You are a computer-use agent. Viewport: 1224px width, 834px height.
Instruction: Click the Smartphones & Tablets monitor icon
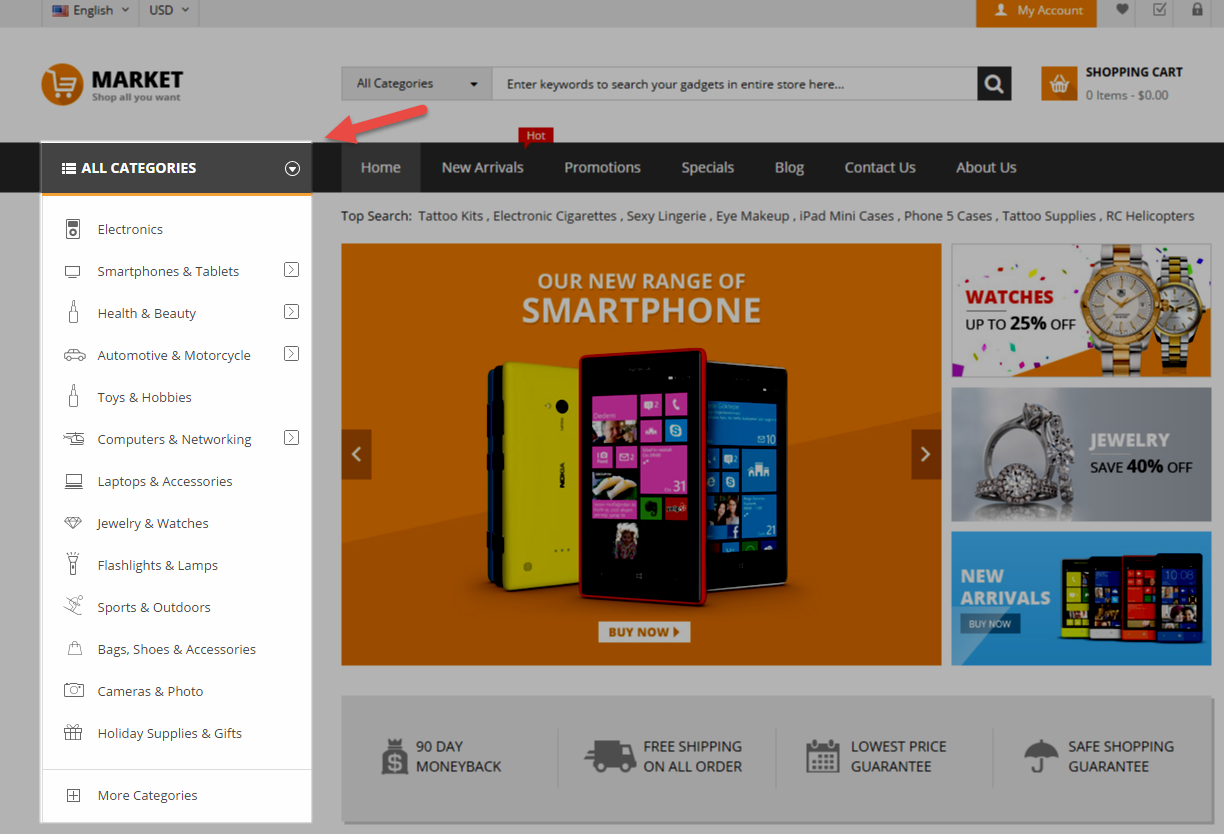pyautogui.click(x=73, y=271)
